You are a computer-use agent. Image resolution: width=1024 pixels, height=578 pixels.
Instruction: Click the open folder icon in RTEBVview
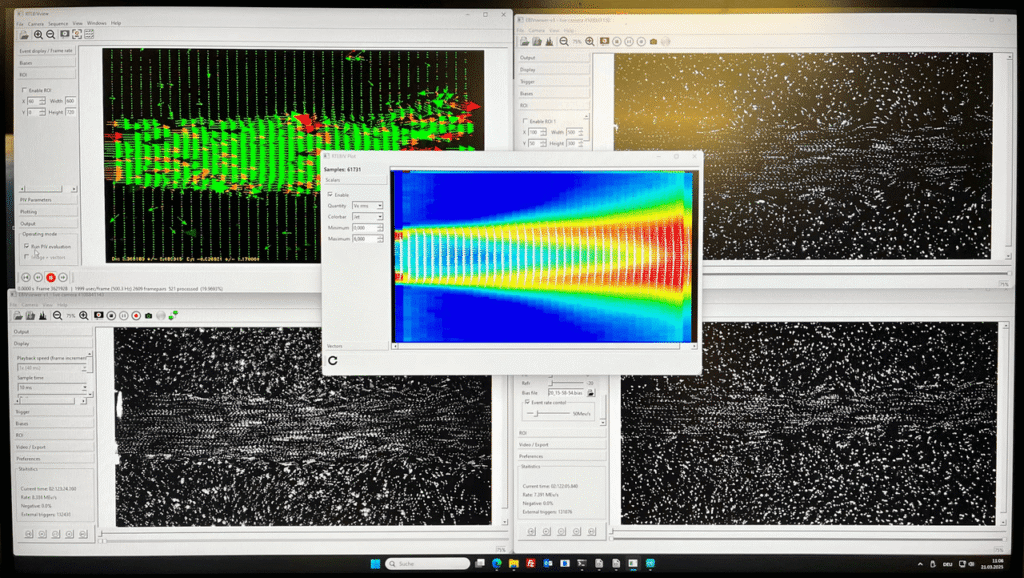coord(22,34)
